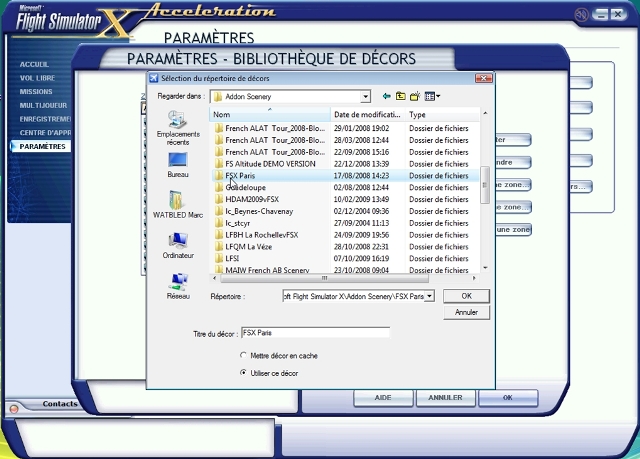This screenshot has height=459, width=640.
Task: Close the directory selection dialog
Action: [x=484, y=78]
